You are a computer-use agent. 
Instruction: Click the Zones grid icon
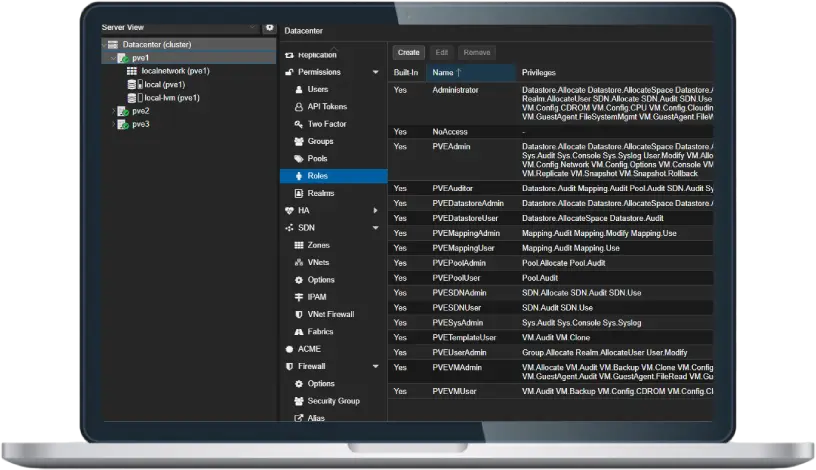[299, 245]
